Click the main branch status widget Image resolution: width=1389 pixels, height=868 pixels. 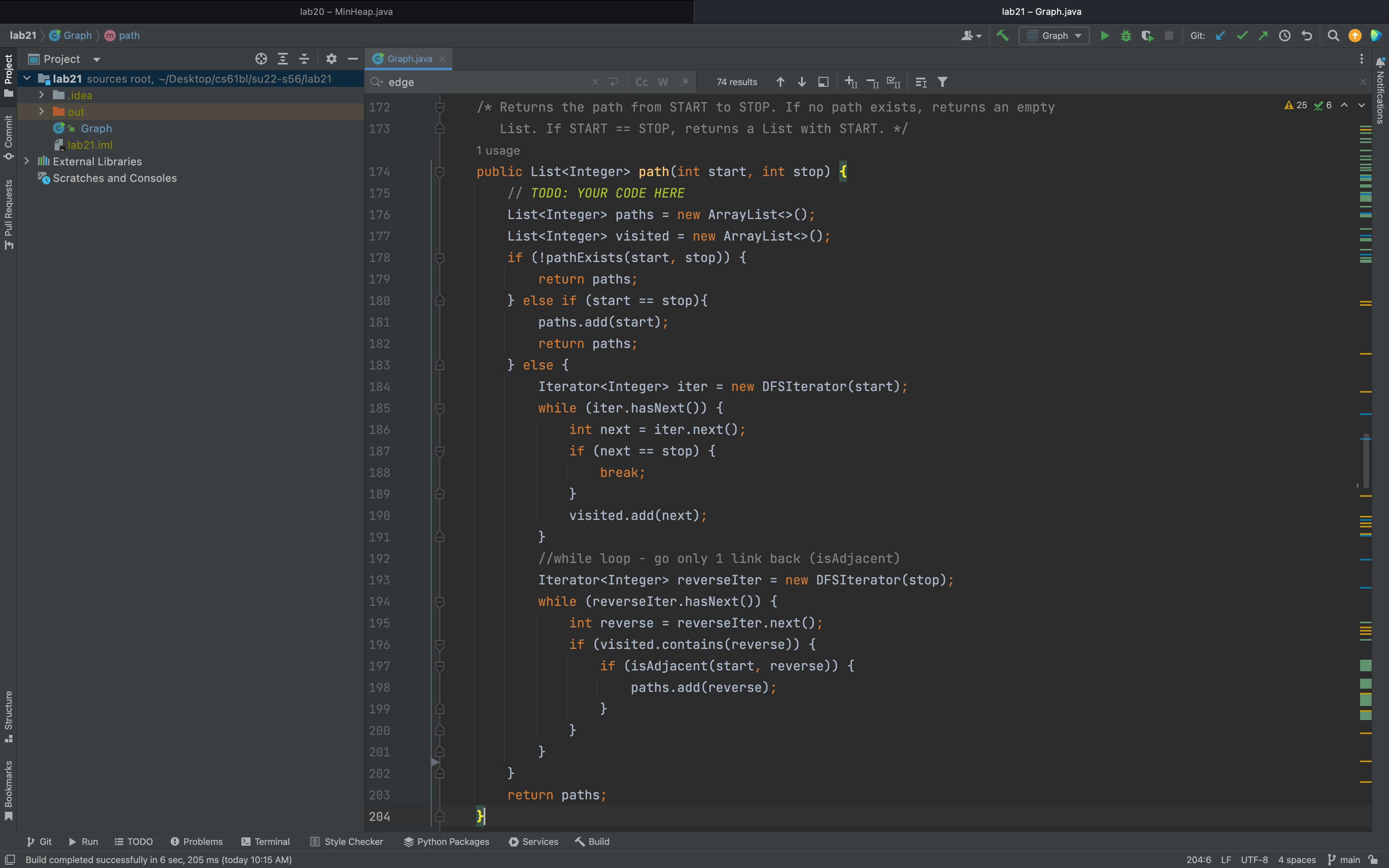pyautogui.click(x=1344, y=859)
